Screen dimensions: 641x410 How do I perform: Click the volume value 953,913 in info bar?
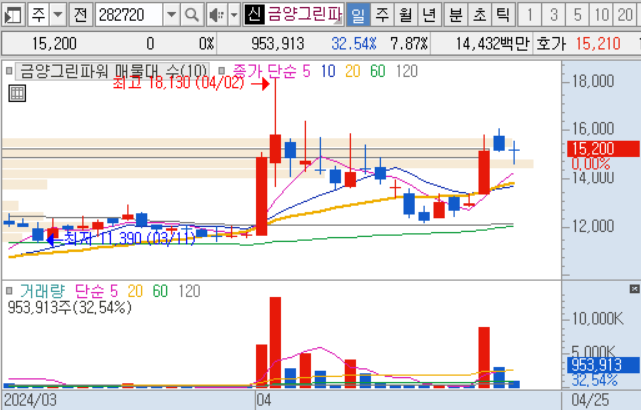[278, 43]
